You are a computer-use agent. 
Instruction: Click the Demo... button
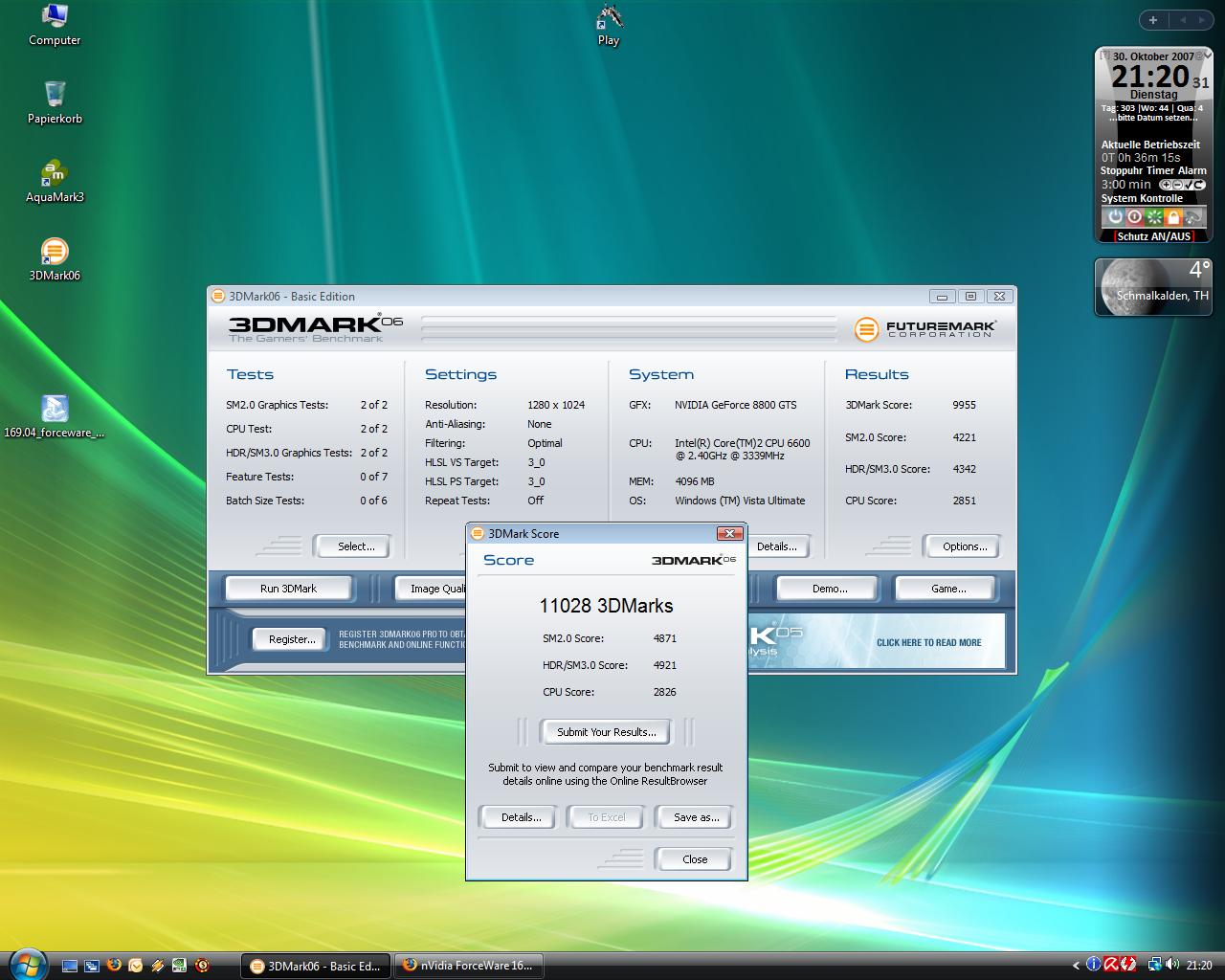tap(829, 589)
